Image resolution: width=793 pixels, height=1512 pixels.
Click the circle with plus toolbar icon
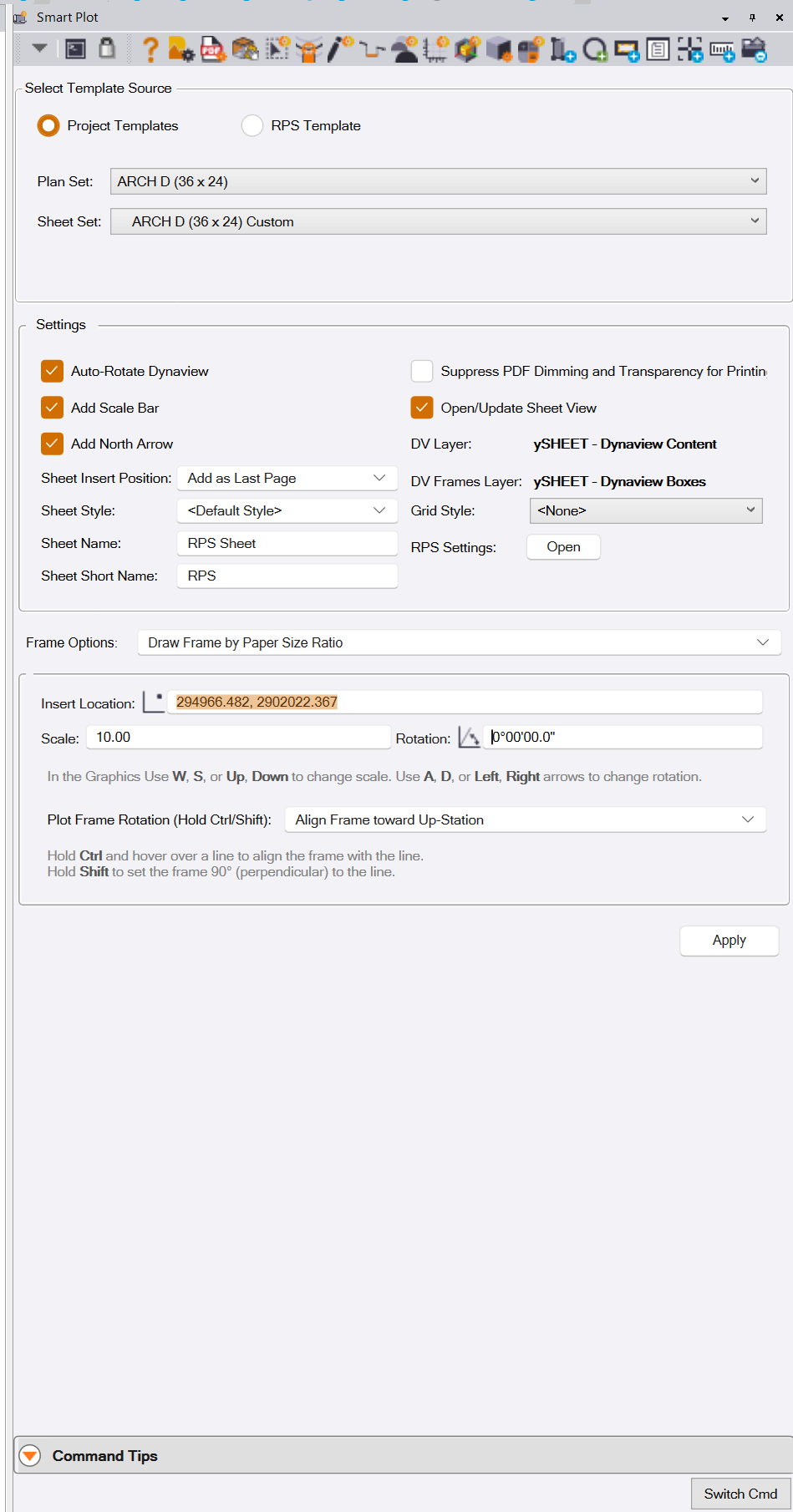point(595,51)
